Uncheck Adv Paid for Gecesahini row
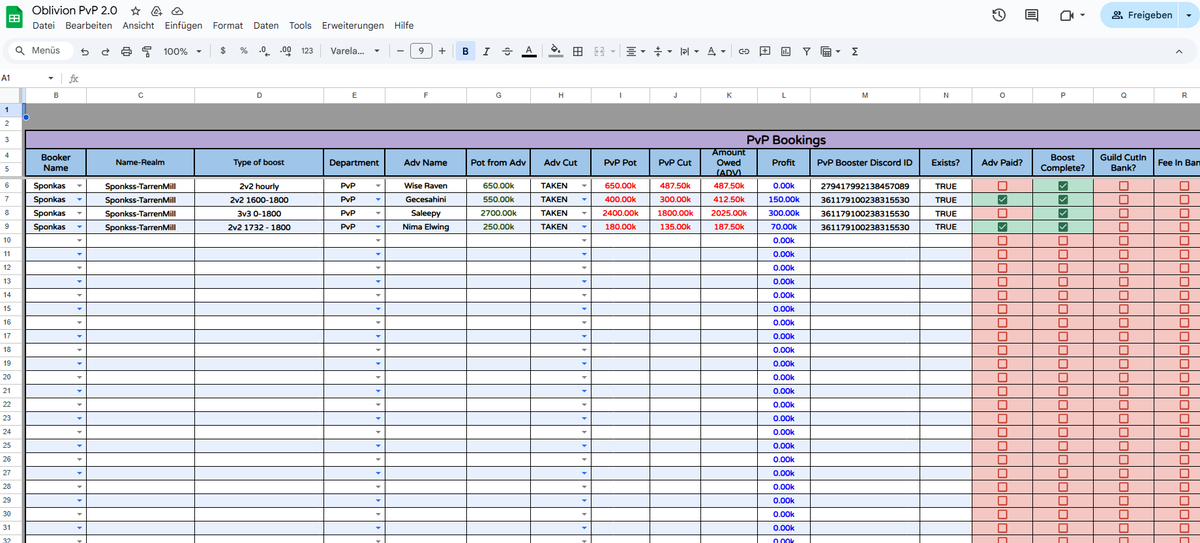The image size is (1200, 543). pos(1002,200)
